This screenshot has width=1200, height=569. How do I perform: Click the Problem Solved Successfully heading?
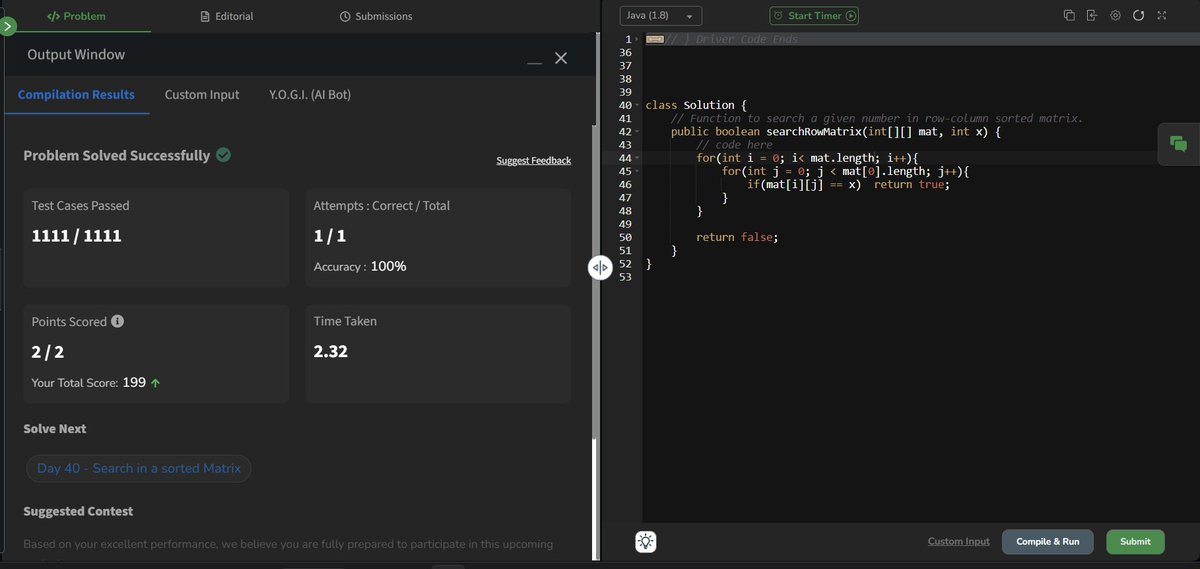[117, 155]
